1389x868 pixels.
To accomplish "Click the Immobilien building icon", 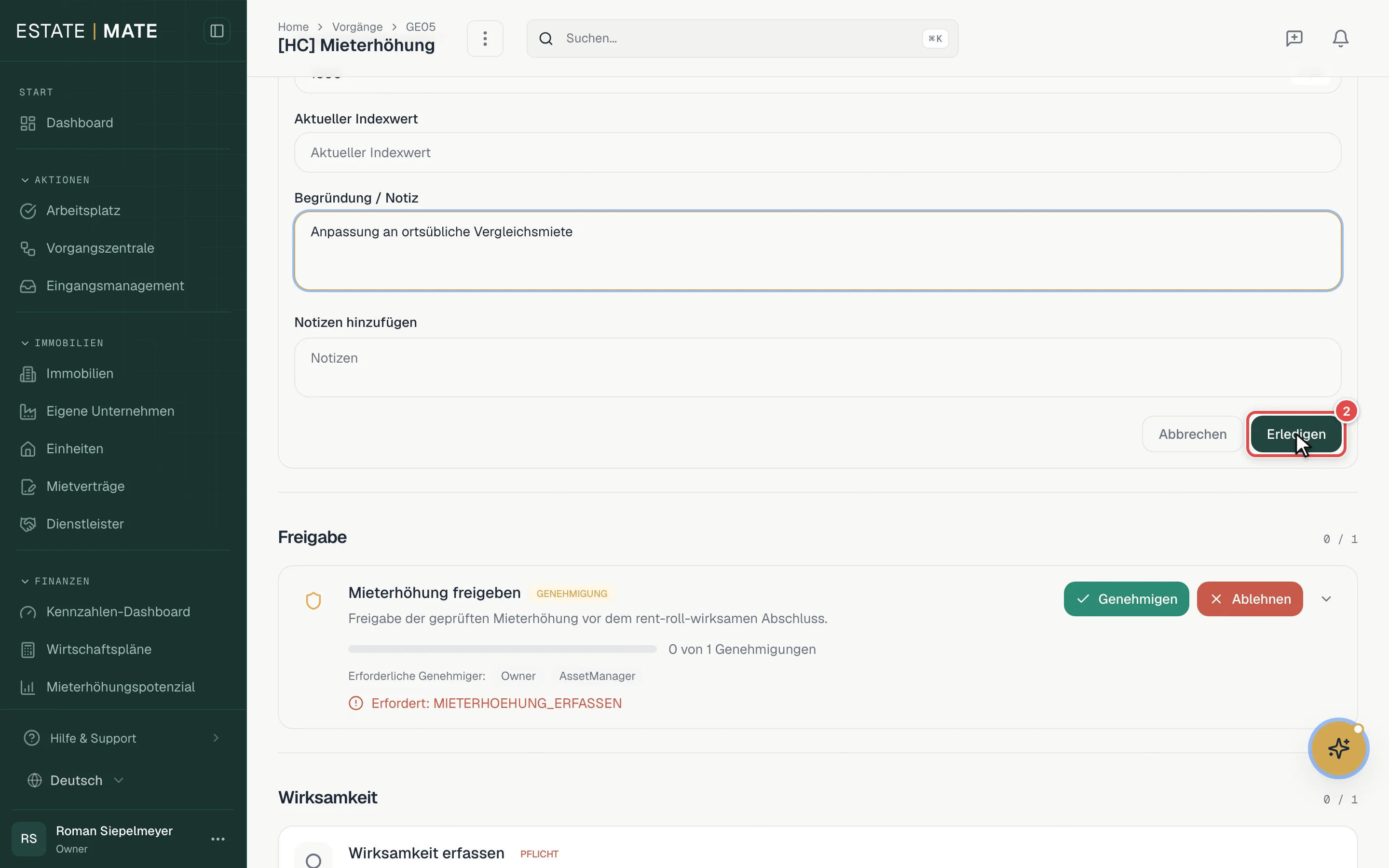I will 28,374.
